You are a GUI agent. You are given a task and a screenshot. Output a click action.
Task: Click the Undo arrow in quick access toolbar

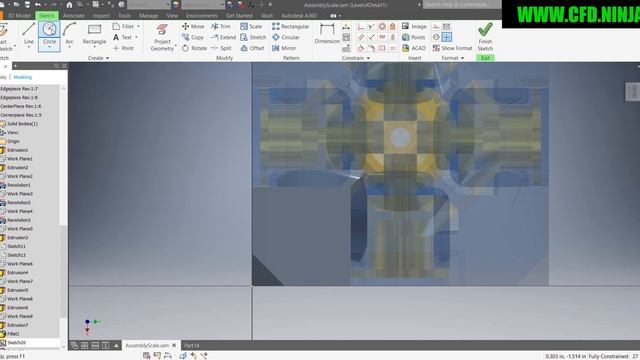(38, 4)
